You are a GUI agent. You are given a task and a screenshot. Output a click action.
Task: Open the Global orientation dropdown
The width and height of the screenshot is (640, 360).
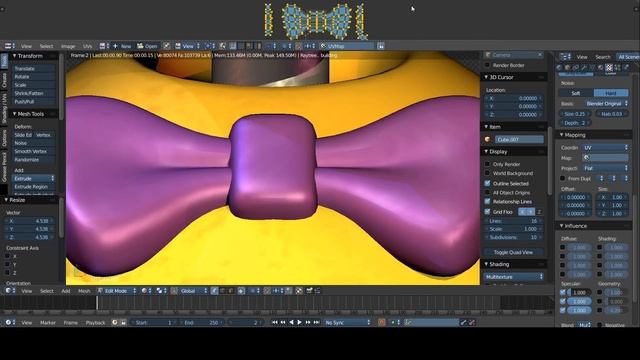pos(193,291)
